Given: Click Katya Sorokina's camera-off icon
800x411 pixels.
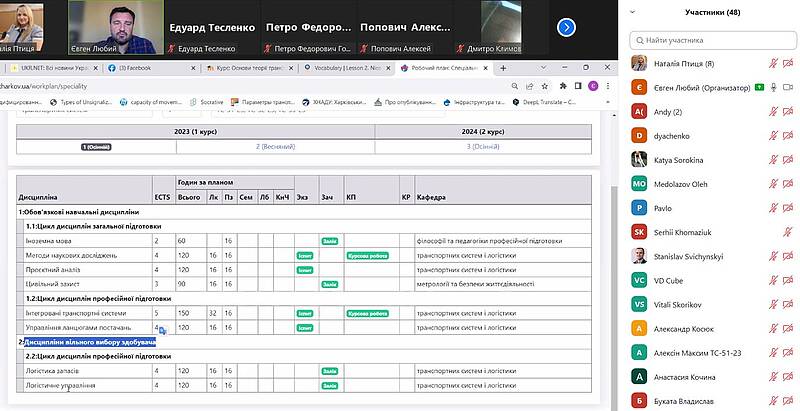Looking at the screenshot, I should tap(788, 160).
